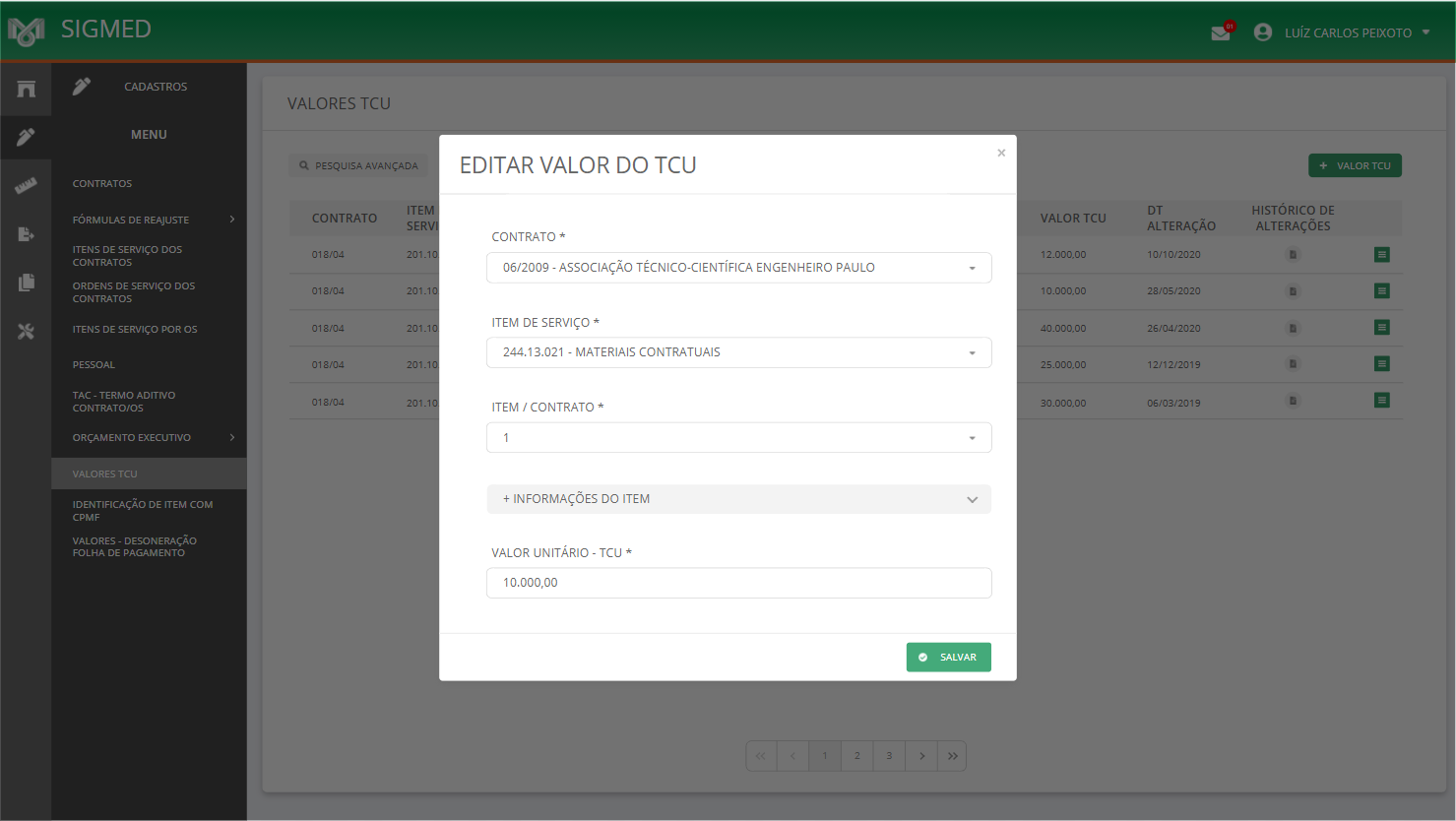Open the CONTRATO dropdown

click(x=739, y=268)
